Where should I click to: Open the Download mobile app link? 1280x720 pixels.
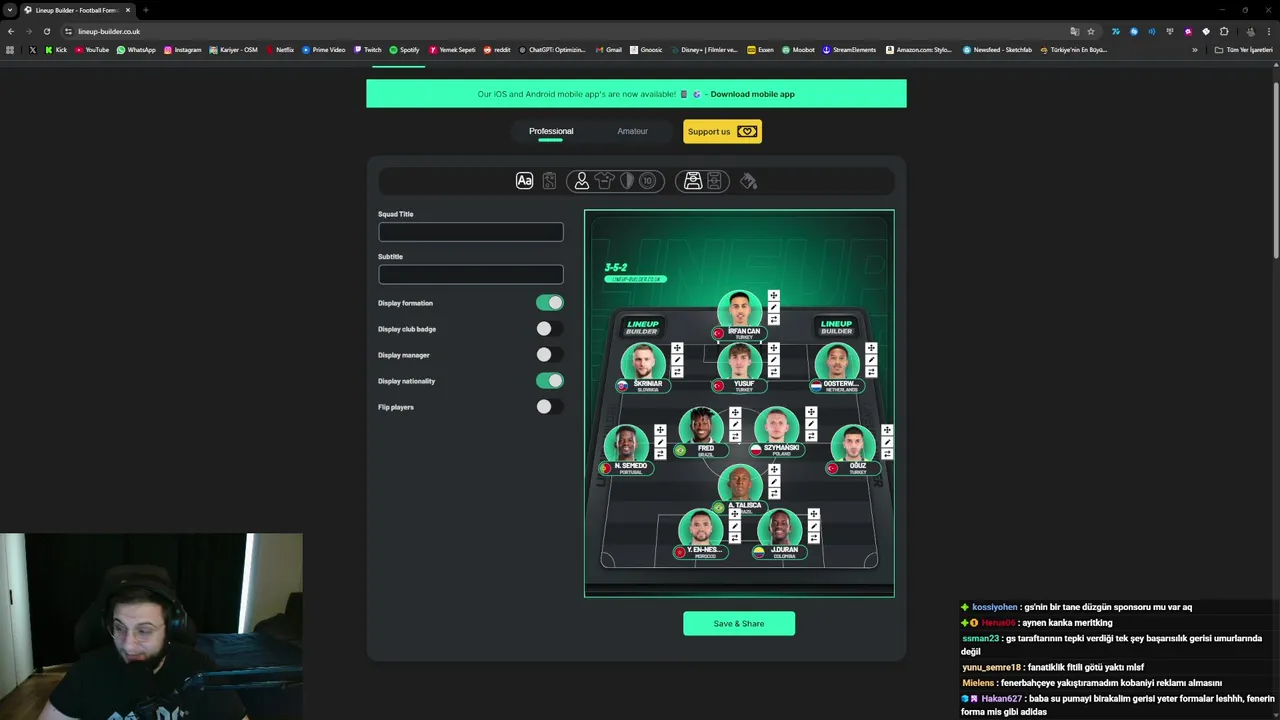pos(752,94)
